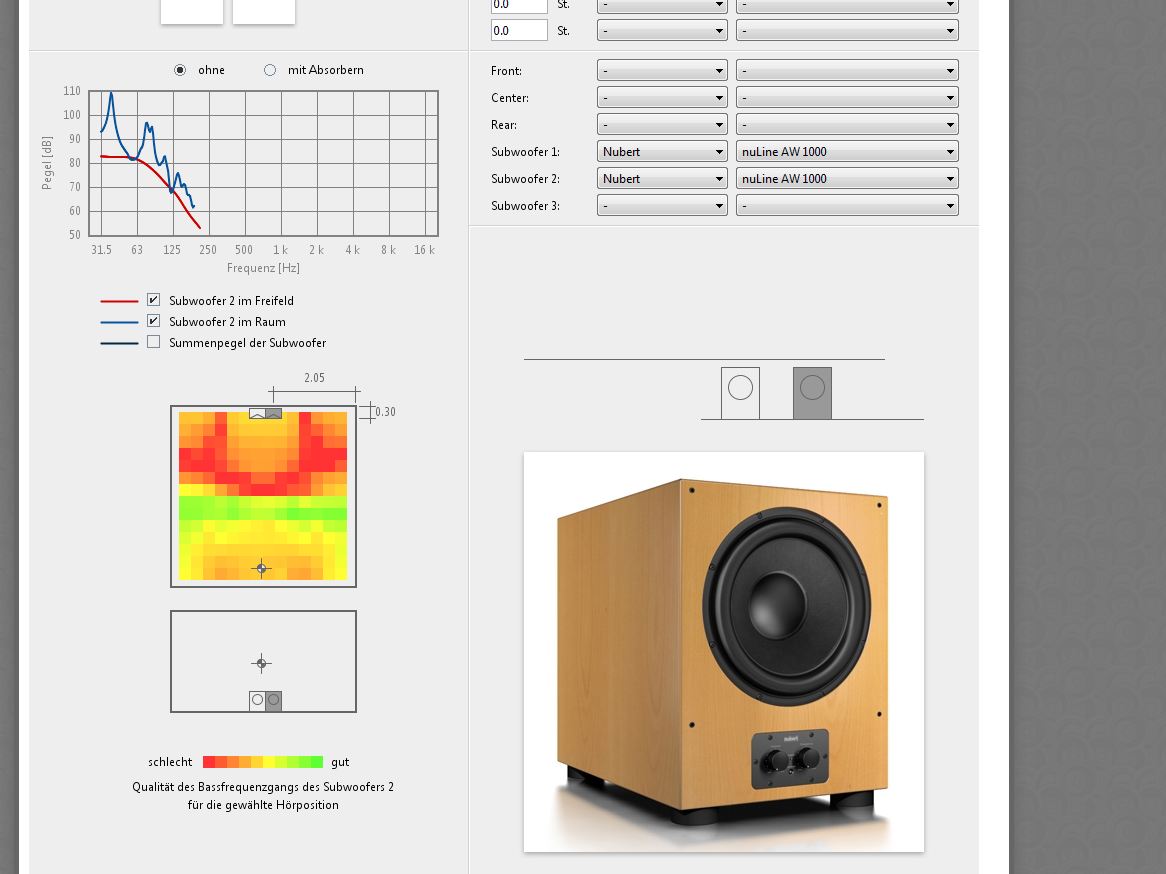Uncheck 'Subwoofer 2 im Freifeld' checkbox
The width and height of the screenshot is (1166, 874).
[x=153, y=300]
